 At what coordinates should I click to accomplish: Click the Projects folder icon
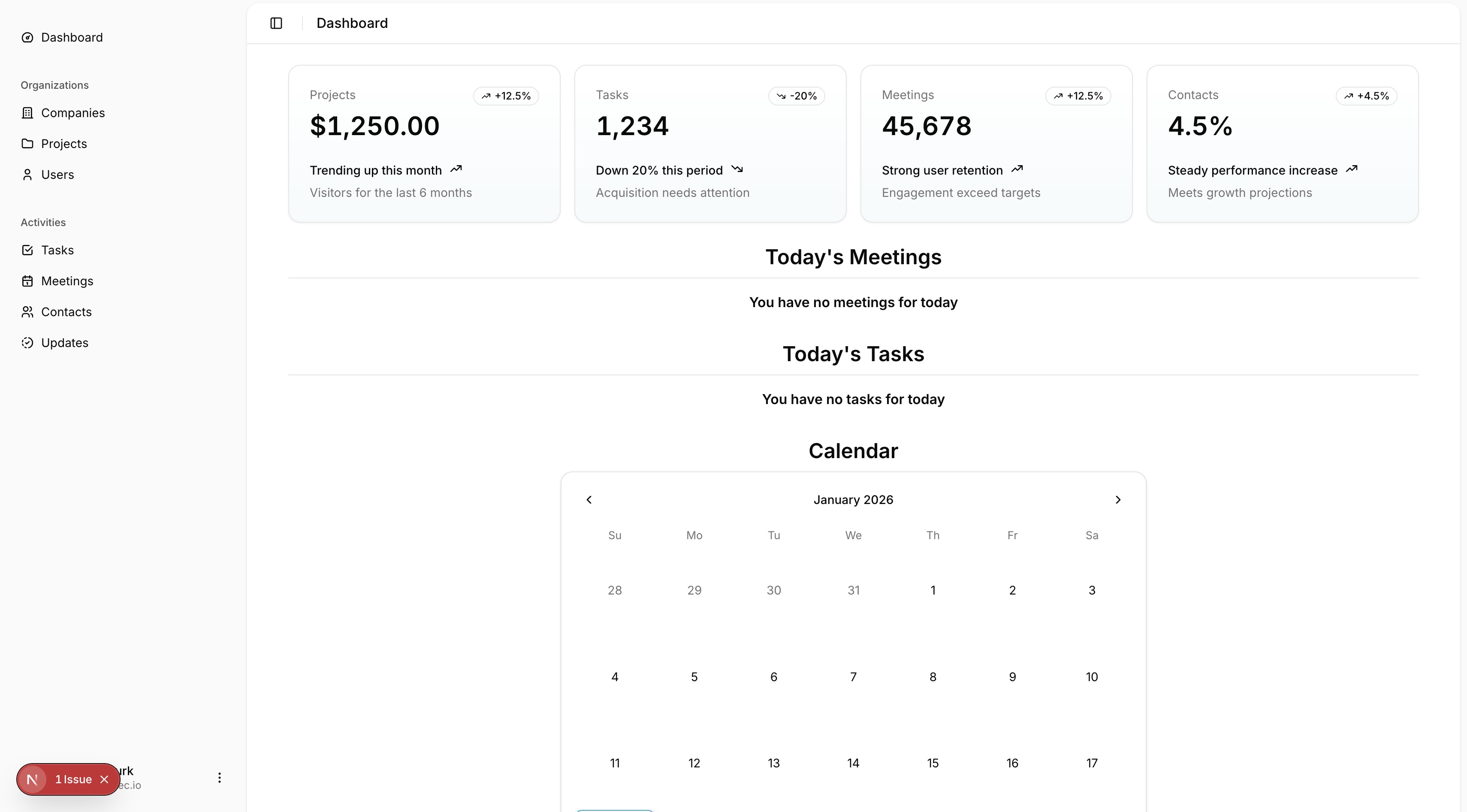[27, 144]
